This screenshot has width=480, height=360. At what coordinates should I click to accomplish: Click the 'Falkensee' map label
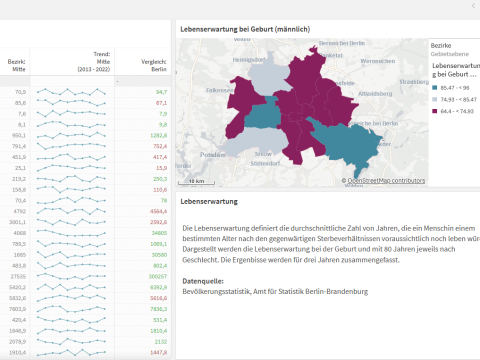(219, 90)
